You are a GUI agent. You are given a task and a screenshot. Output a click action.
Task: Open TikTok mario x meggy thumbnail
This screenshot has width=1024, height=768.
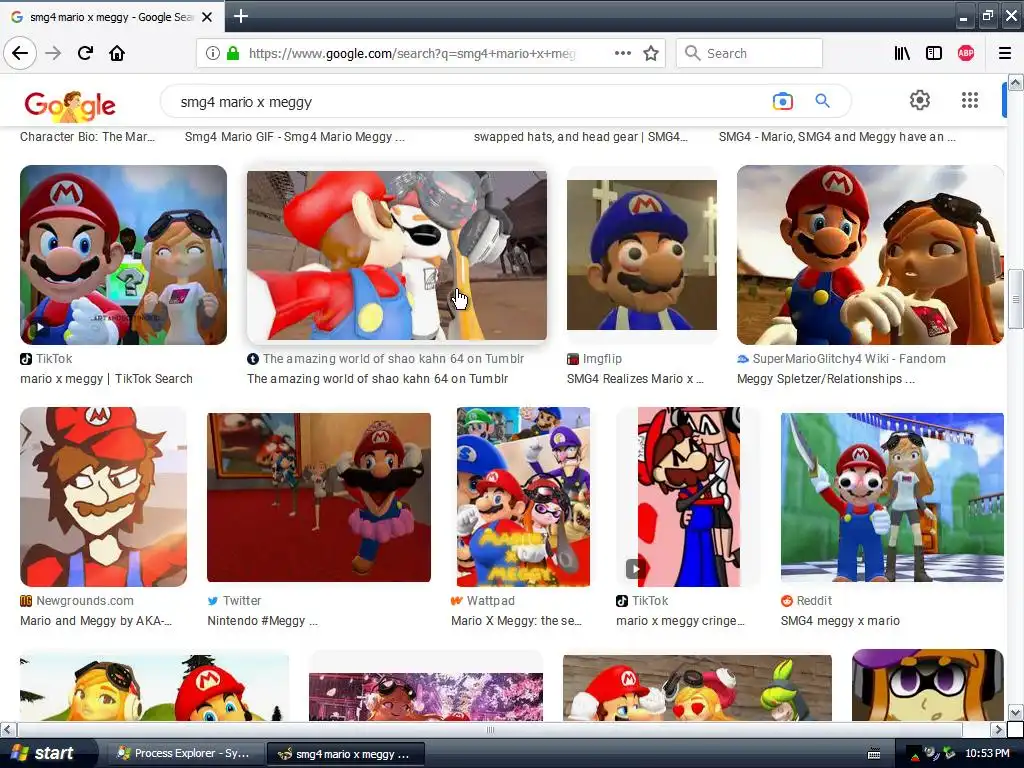pos(123,255)
